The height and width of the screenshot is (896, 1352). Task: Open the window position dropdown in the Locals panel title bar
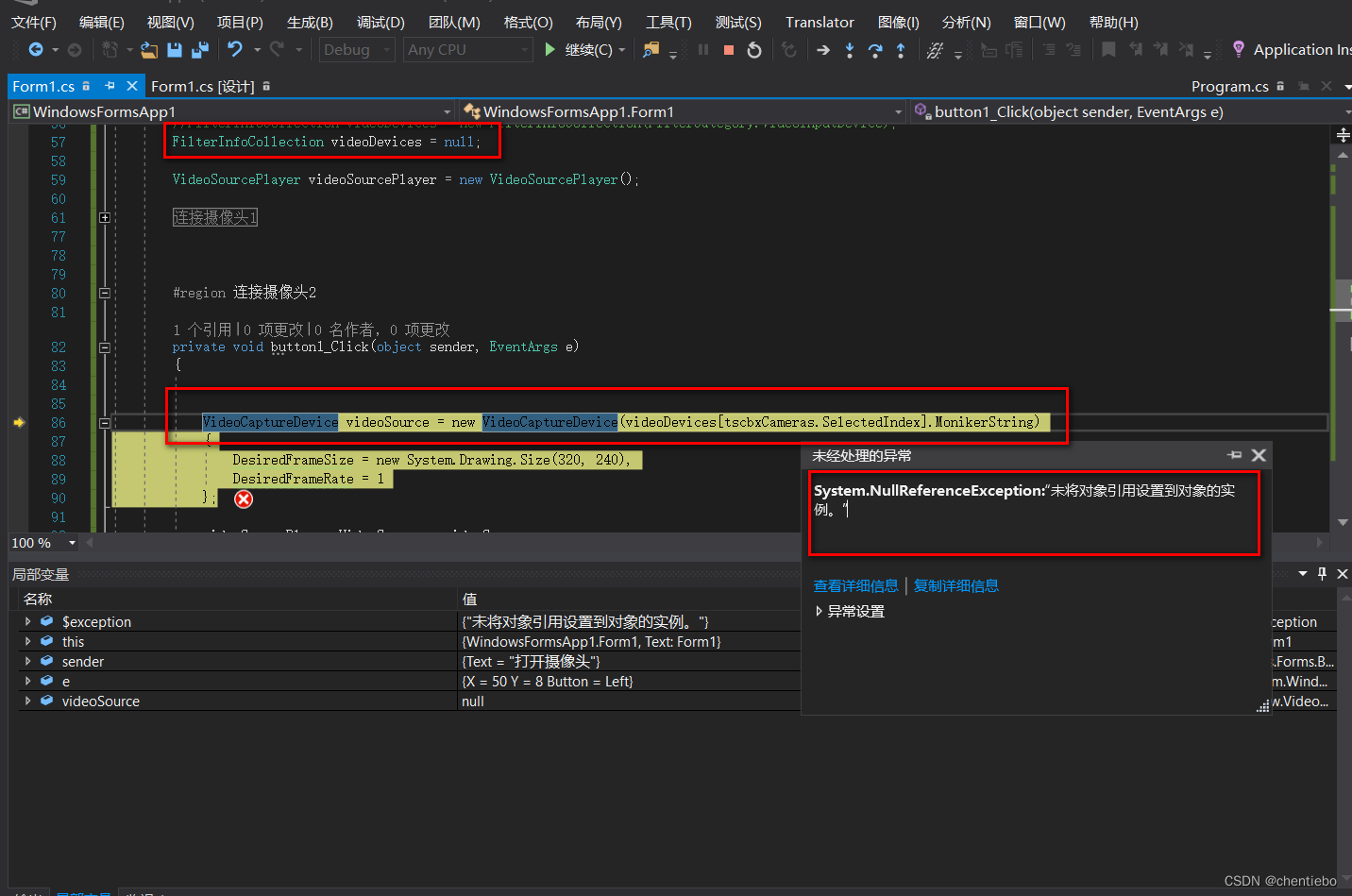(x=1303, y=573)
